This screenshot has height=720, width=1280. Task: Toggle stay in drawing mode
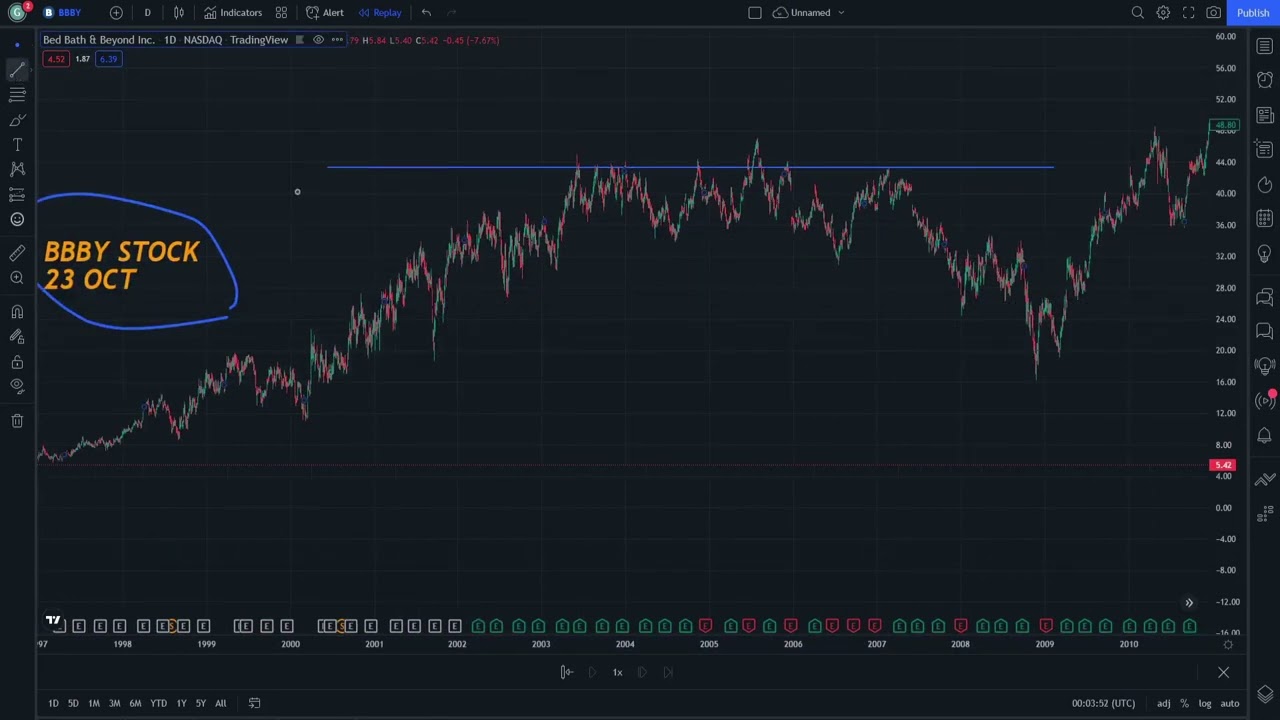click(x=17, y=337)
